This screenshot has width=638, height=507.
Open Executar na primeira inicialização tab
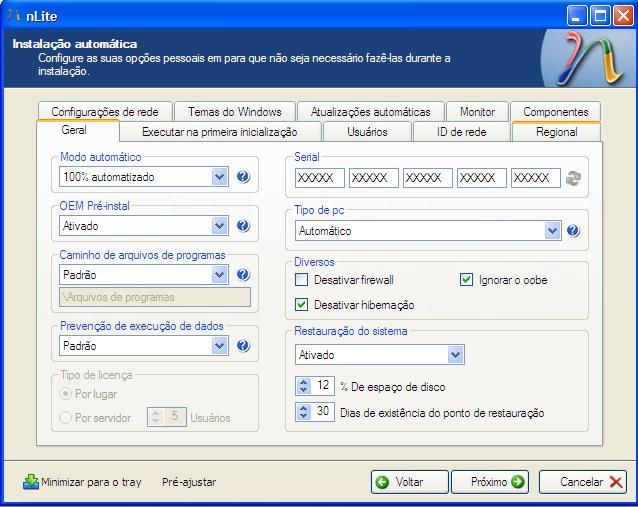[x=220, y=132]
